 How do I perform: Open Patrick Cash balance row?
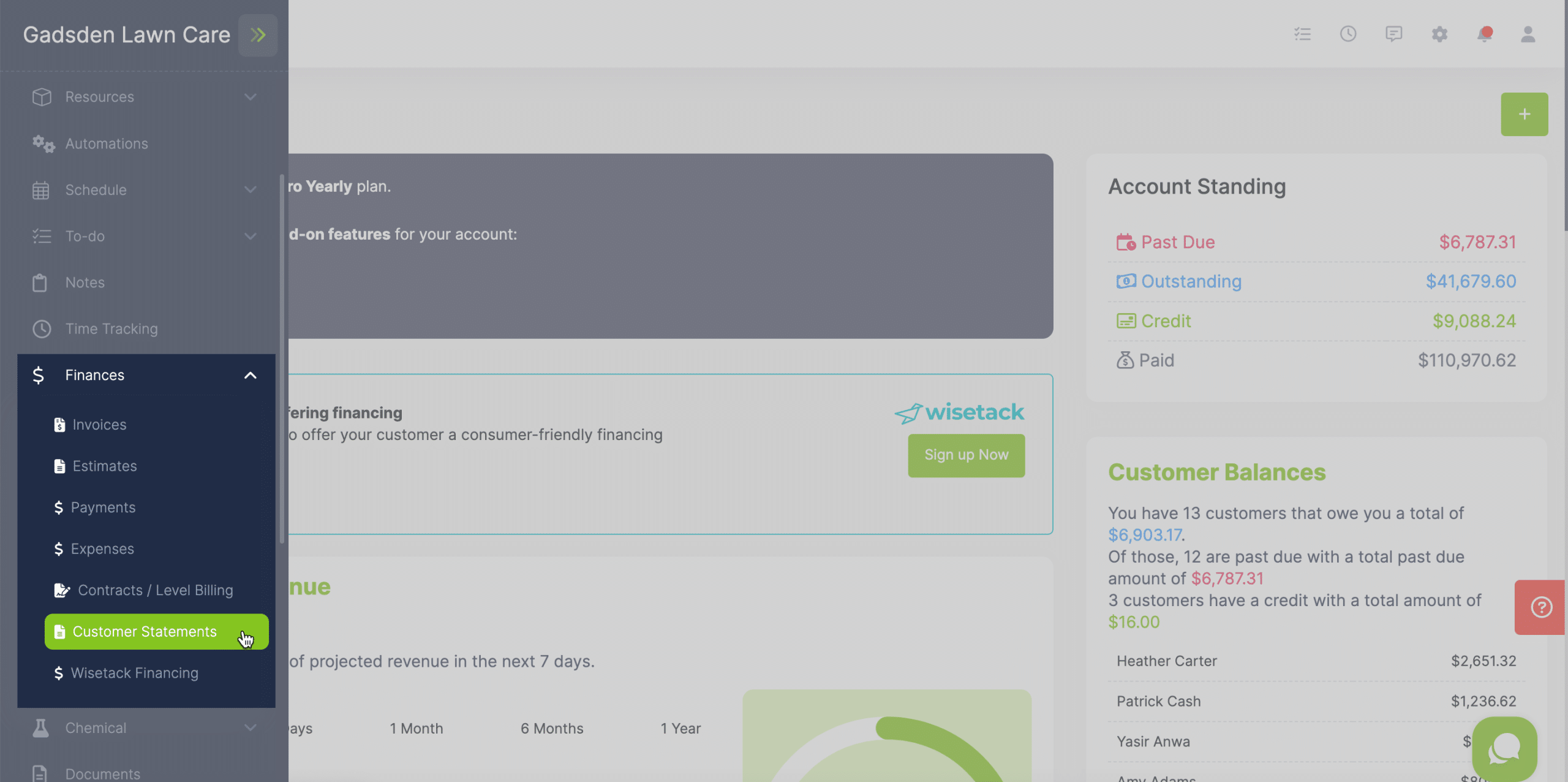(1316, 701)
